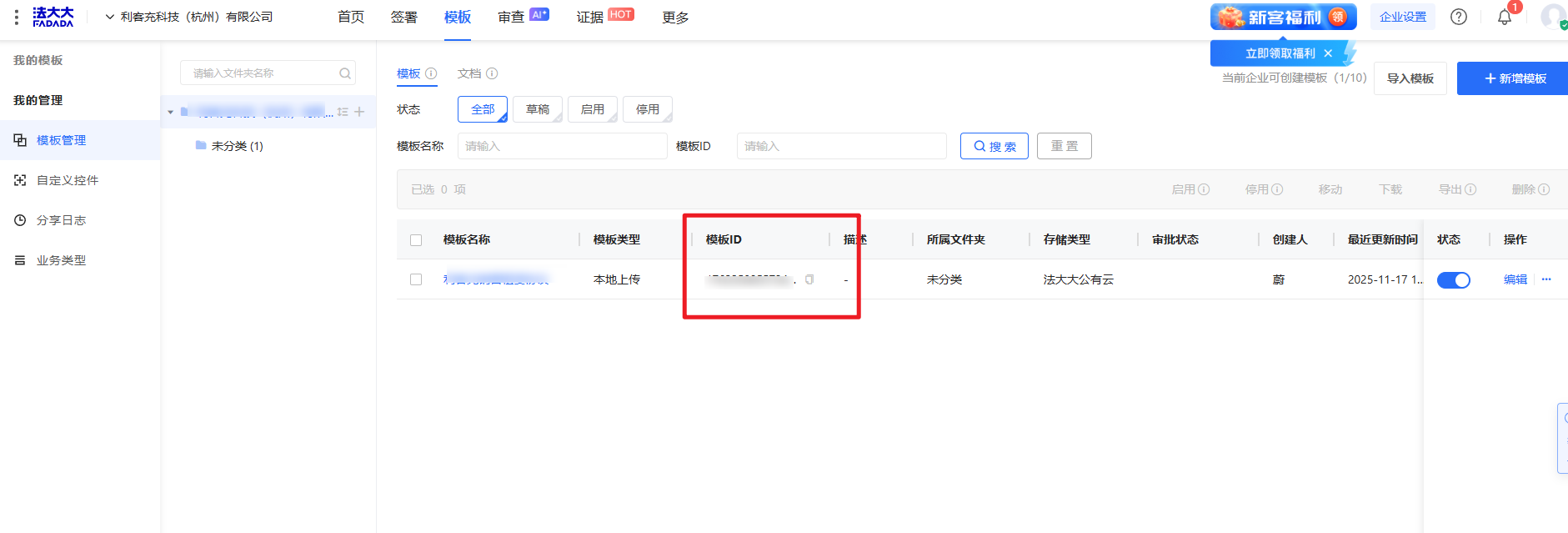Image resolution: width=1568 pixels, height=533 pixels.
Task: Click info icon next to 文档 tab
Action: pos(492,73)
